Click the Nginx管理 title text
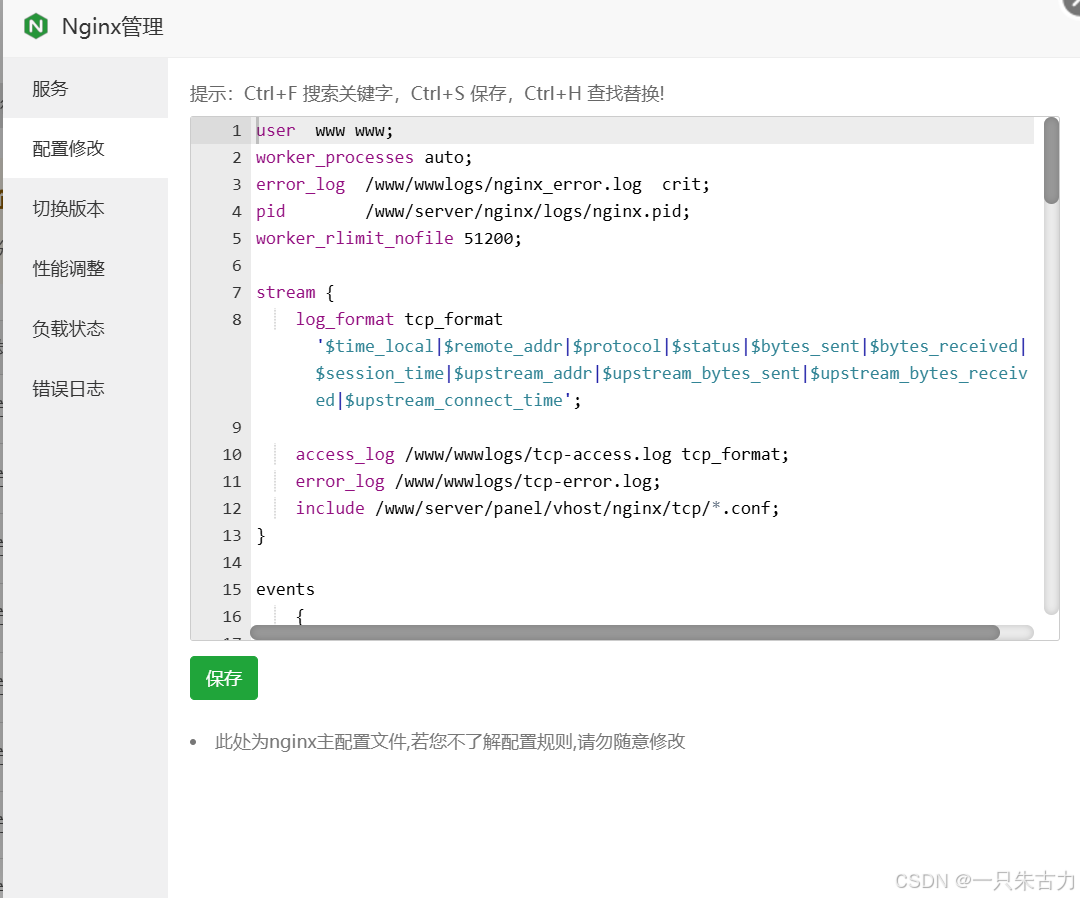 coord(113,27)
